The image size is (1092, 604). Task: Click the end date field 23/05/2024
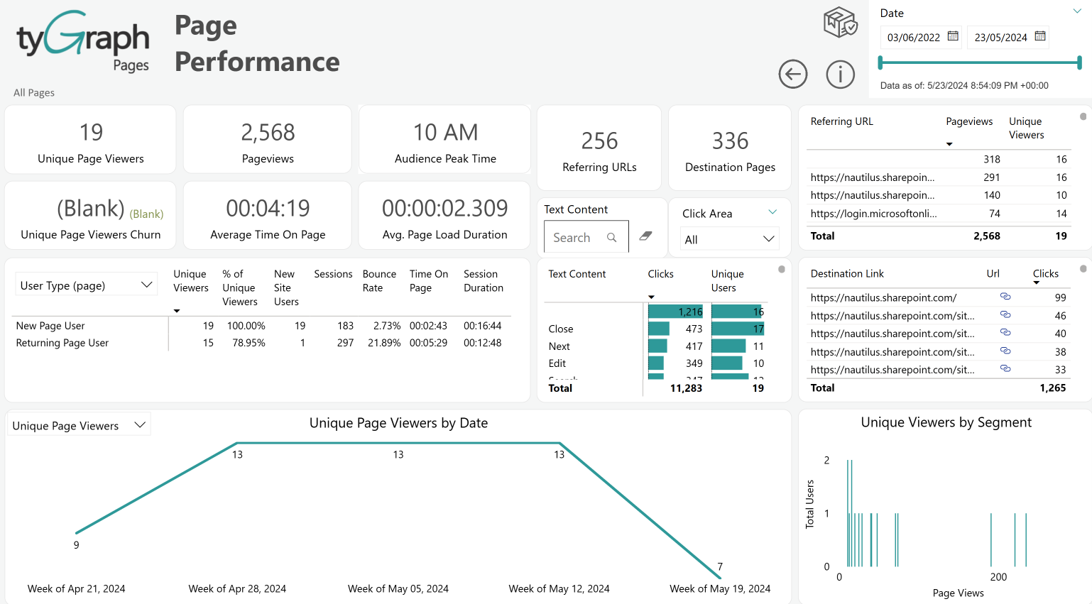tap(1008, 37)
